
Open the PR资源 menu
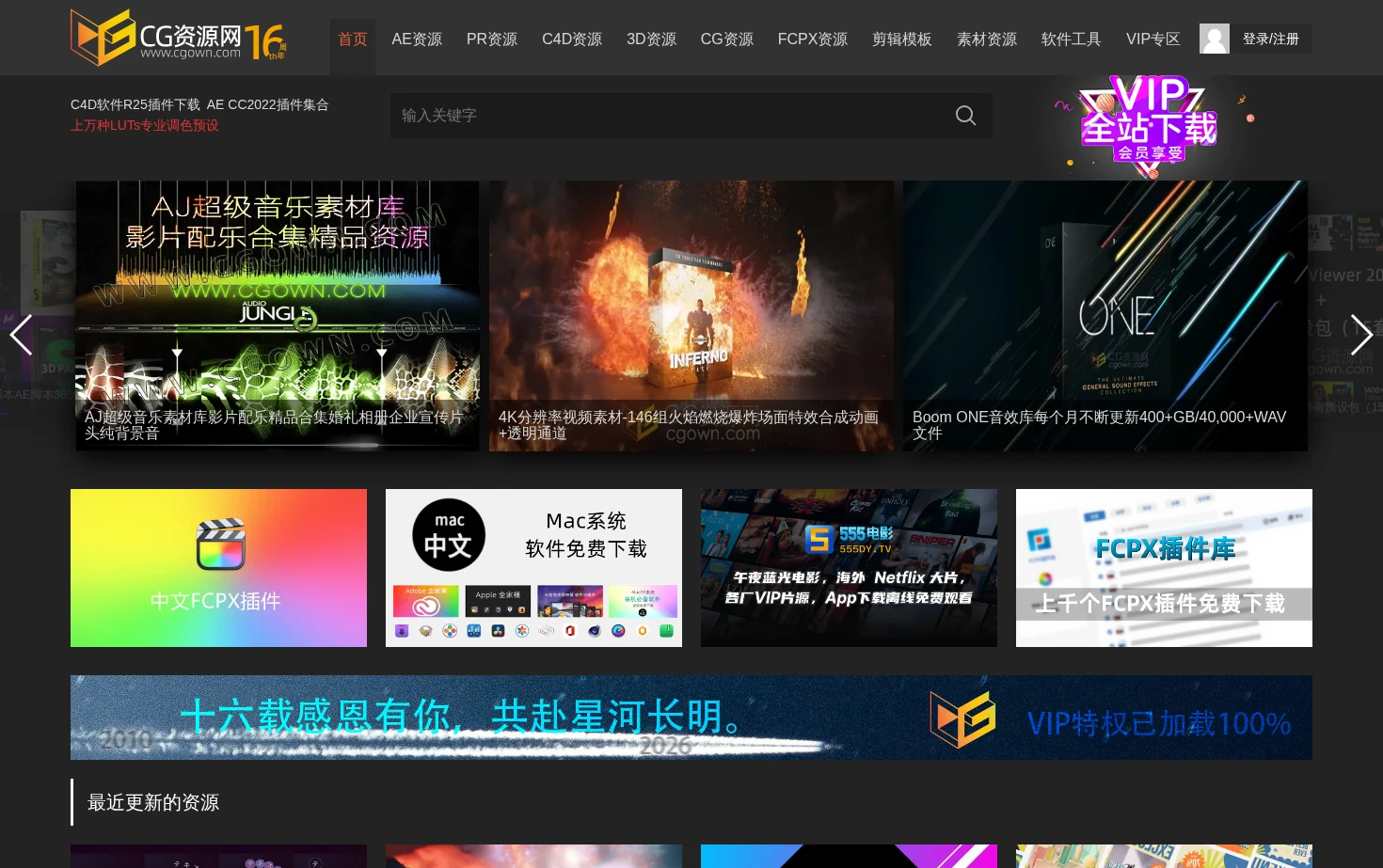(492, 39)
